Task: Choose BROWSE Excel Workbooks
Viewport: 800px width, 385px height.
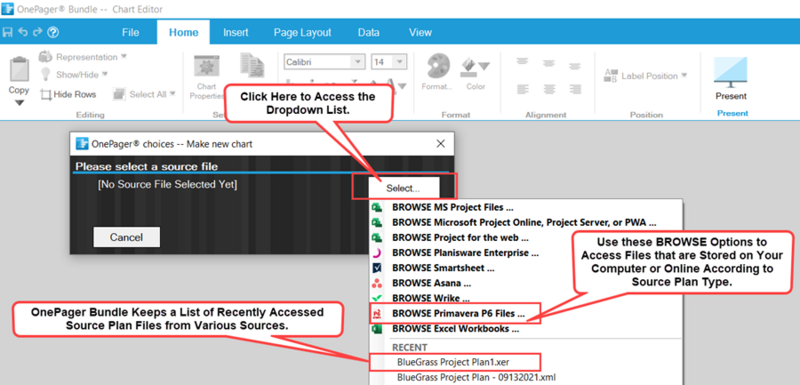Action: [x=526, y=329]
